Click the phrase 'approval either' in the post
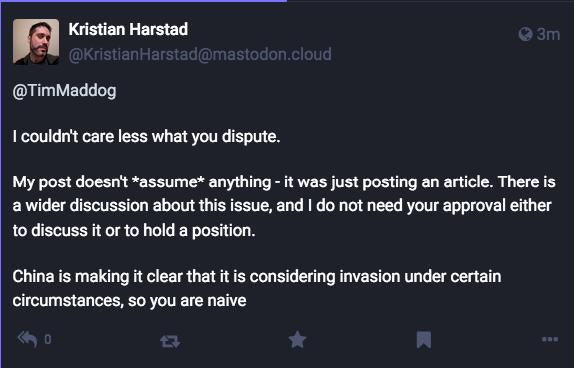The width and height of the screenshot is (574, 368). pyautogui.click(x=497, y=206)
